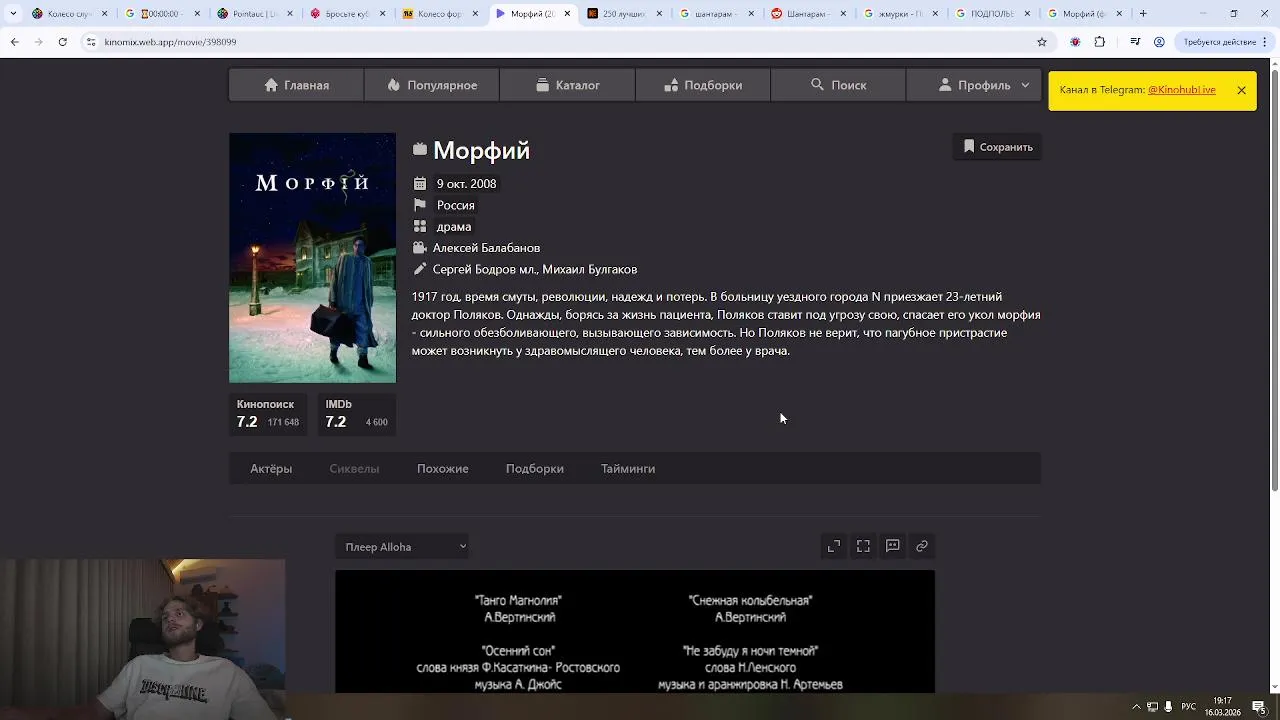Viewport: 1280px width, 720px height.
Task: Switch to the Похожие tab
Action: point(442,468)
